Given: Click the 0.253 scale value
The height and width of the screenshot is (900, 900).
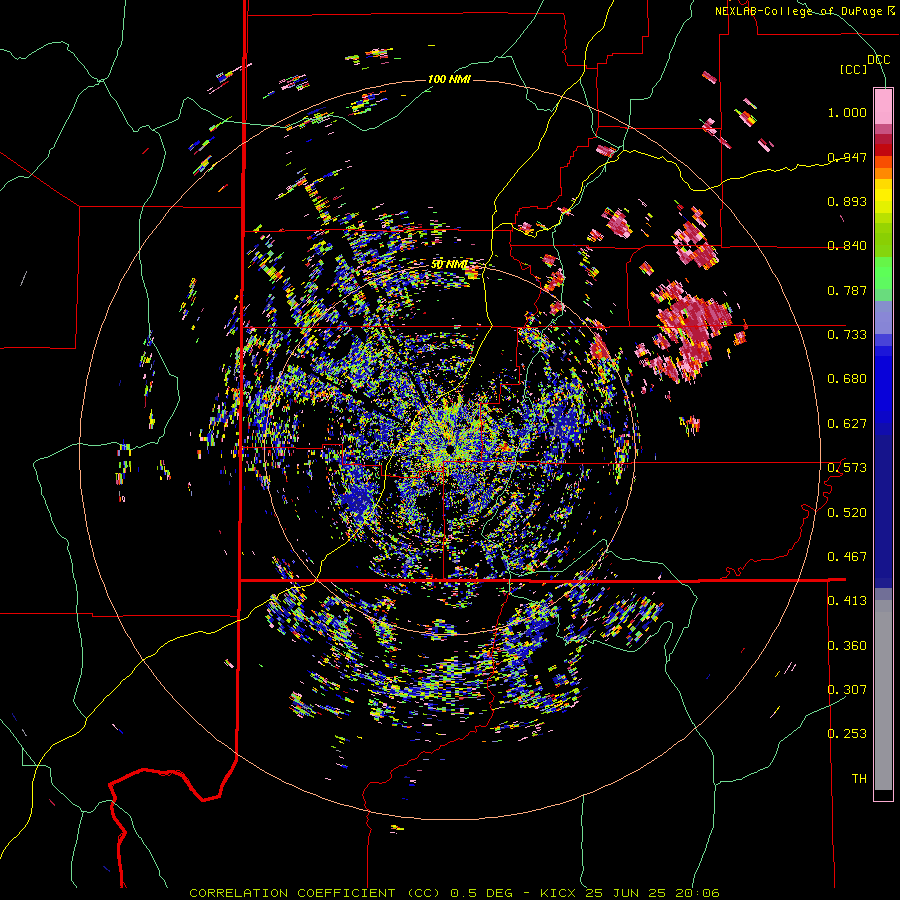Looking at the screenshot, I should coord(847,734).
